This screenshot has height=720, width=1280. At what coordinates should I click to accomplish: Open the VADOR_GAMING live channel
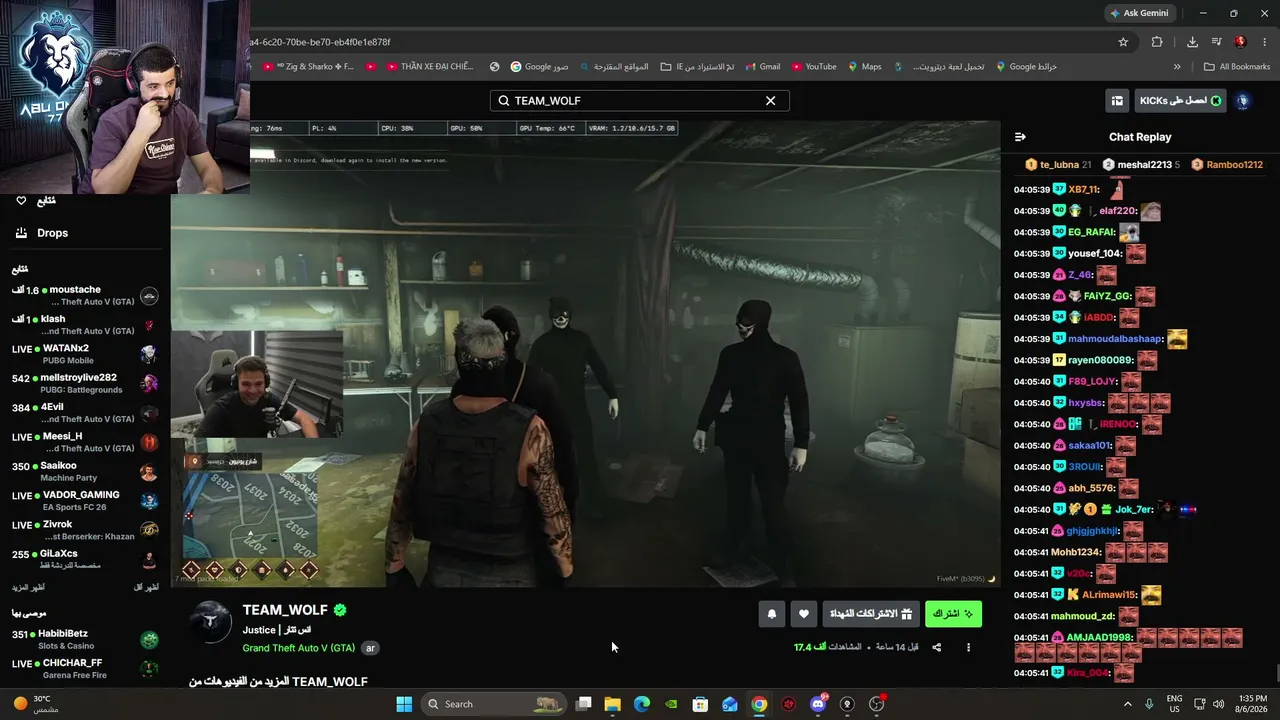click(x=85, y=501)
